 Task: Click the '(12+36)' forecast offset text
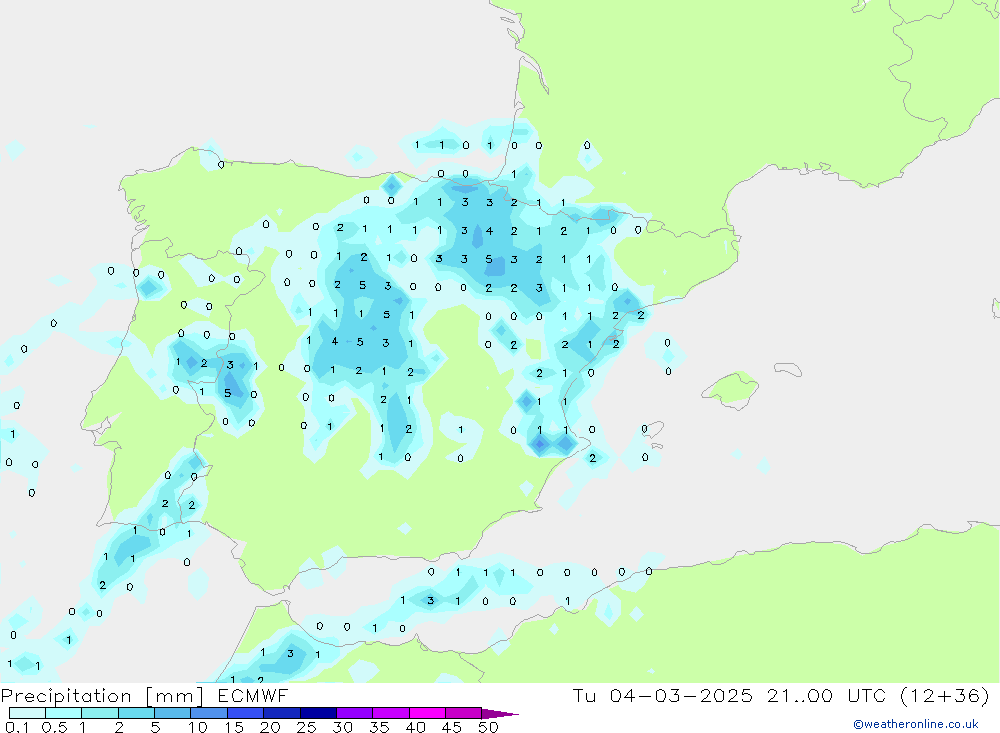pos(945,695)
